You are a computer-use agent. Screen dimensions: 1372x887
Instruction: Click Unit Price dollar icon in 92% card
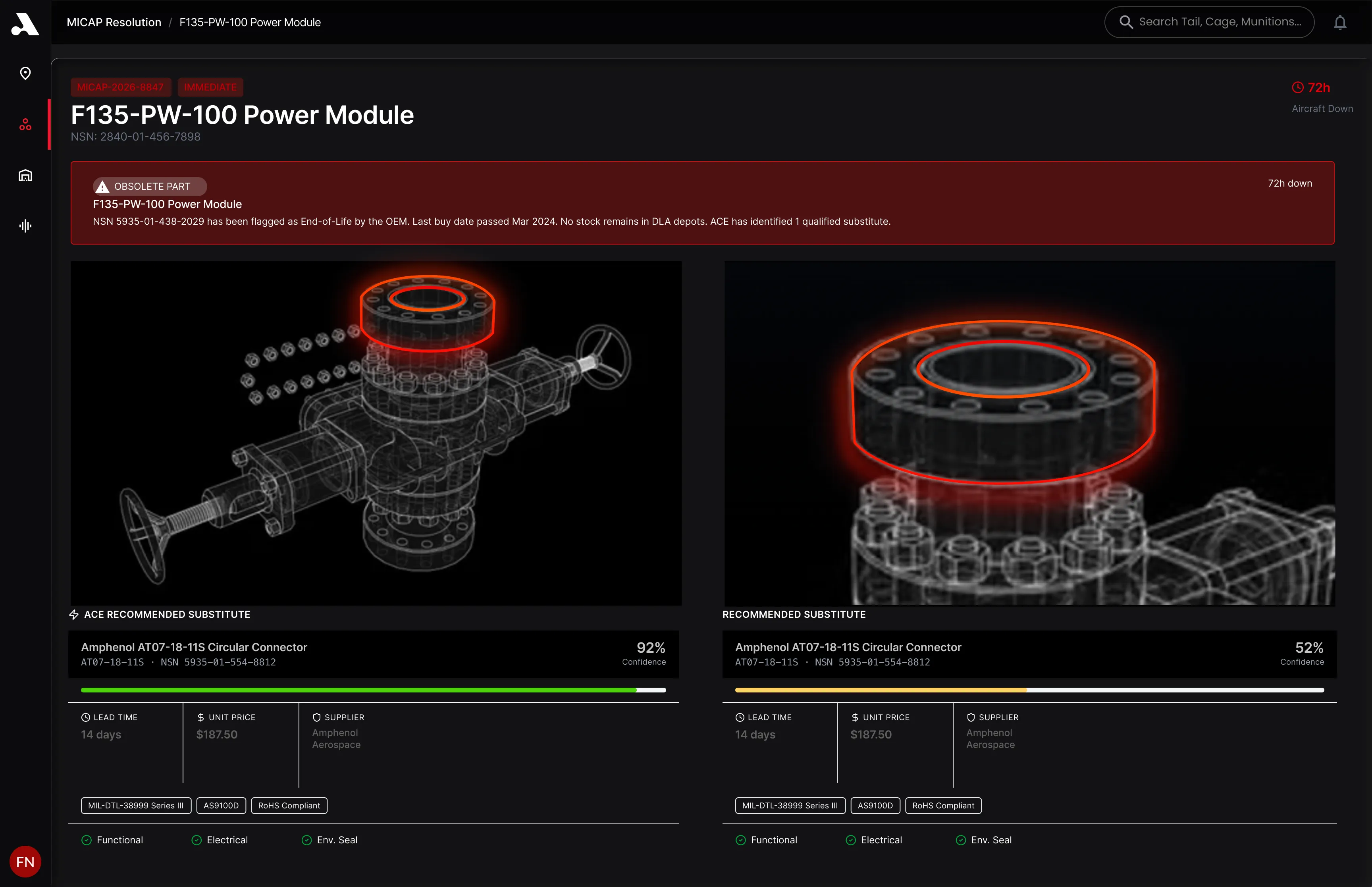point(201,718)
